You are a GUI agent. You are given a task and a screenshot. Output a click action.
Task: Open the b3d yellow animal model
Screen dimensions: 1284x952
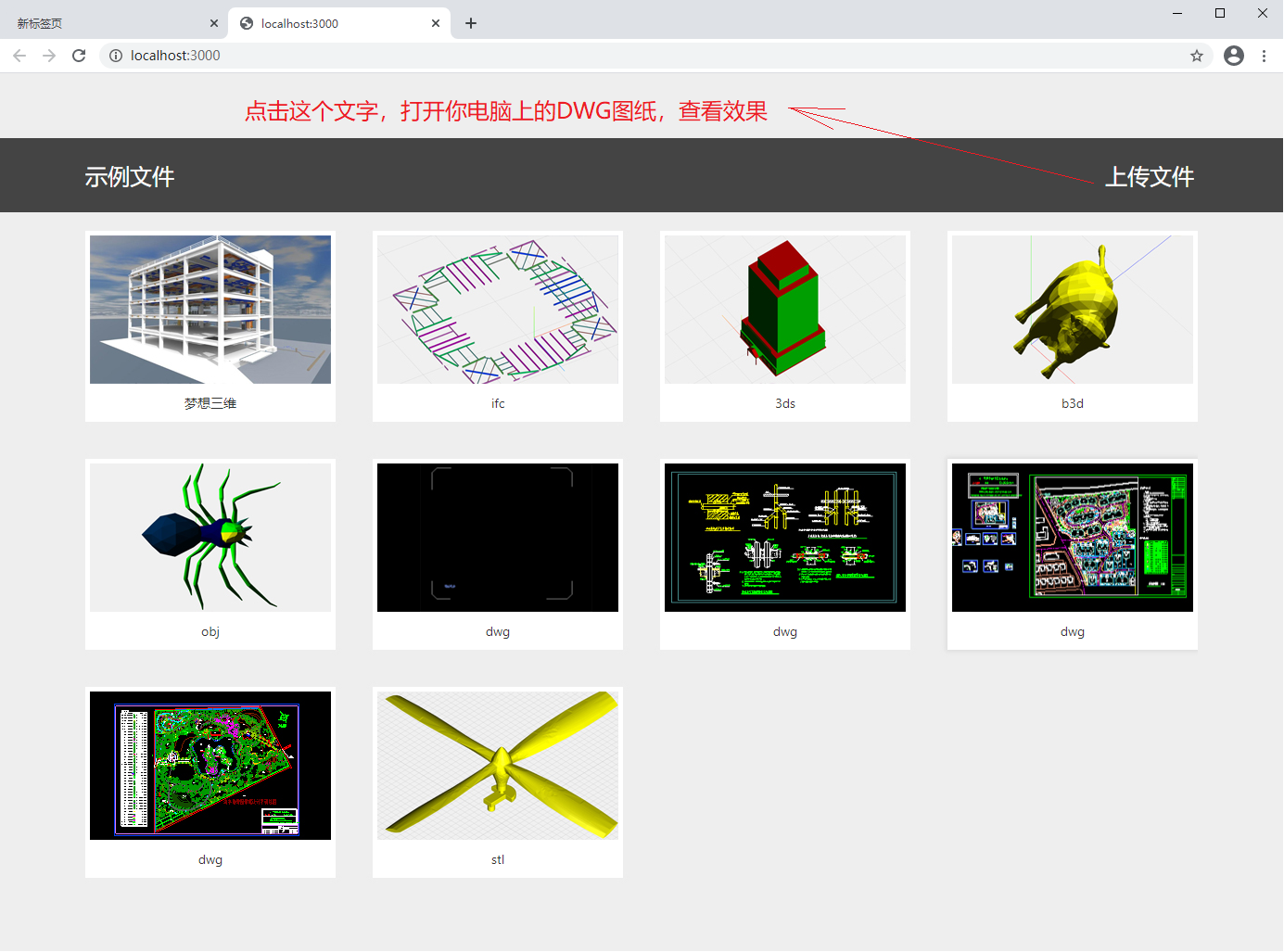tap(1072, 310)
